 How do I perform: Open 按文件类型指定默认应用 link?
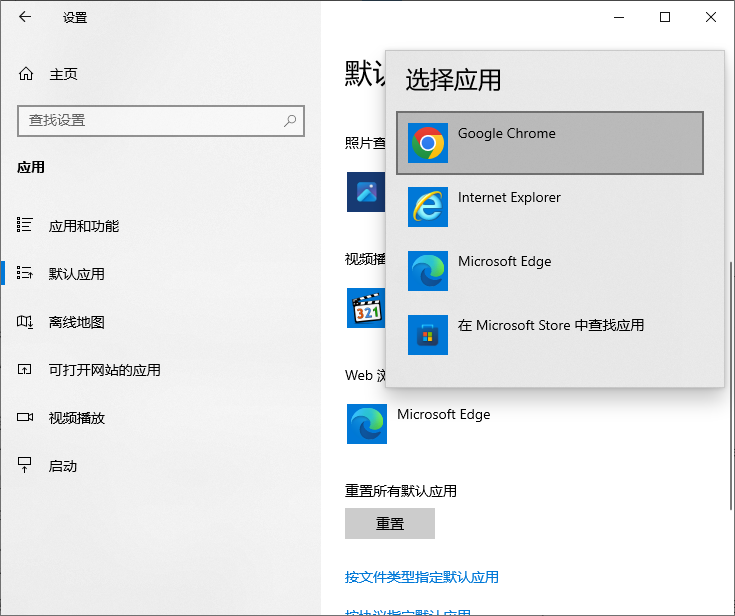pos(421,577)
